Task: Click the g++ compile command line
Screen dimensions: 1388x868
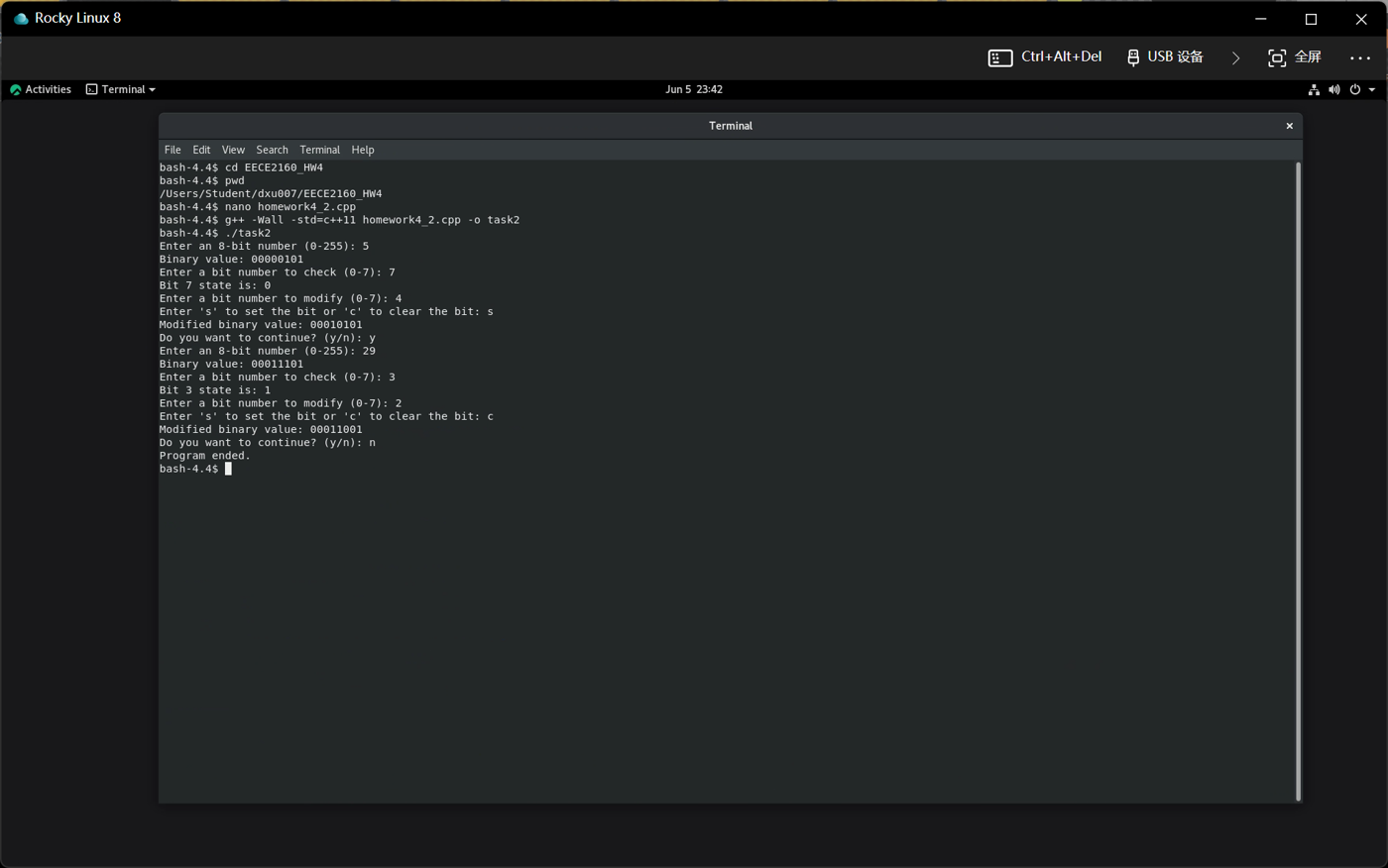Action: (x=339, y=220)
